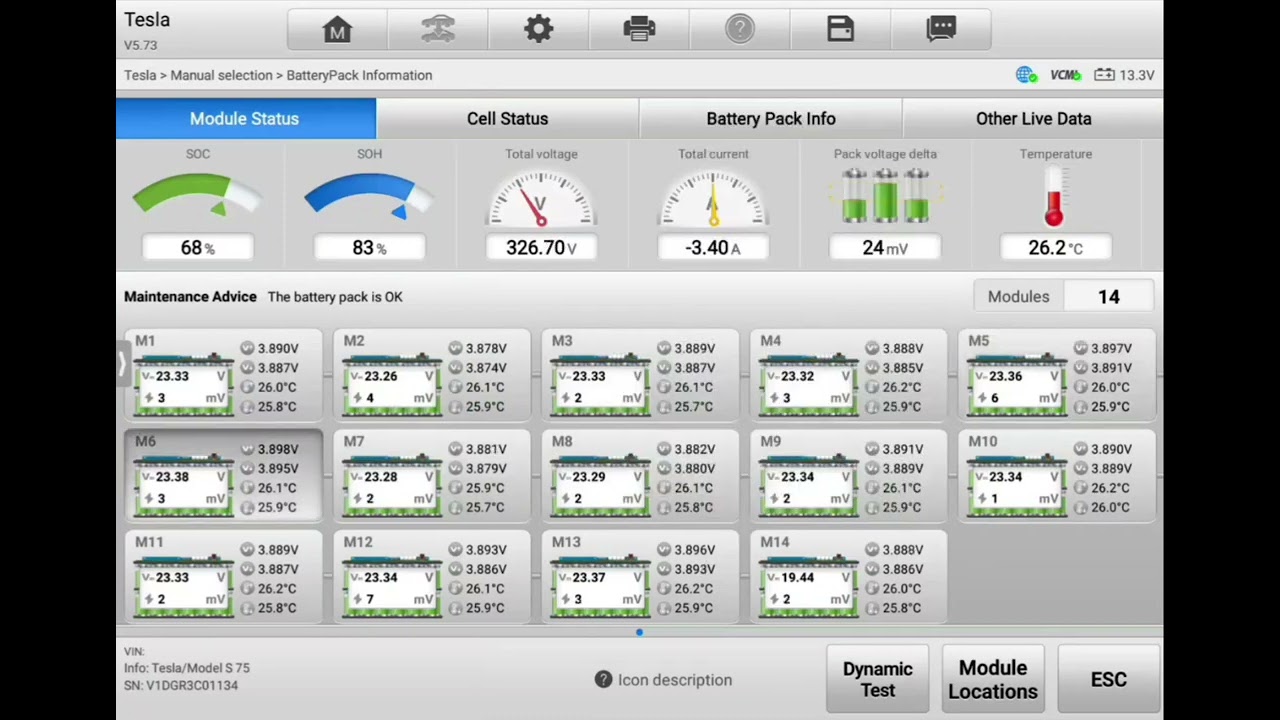Tap the Total current dial gauge

[713, 198]
